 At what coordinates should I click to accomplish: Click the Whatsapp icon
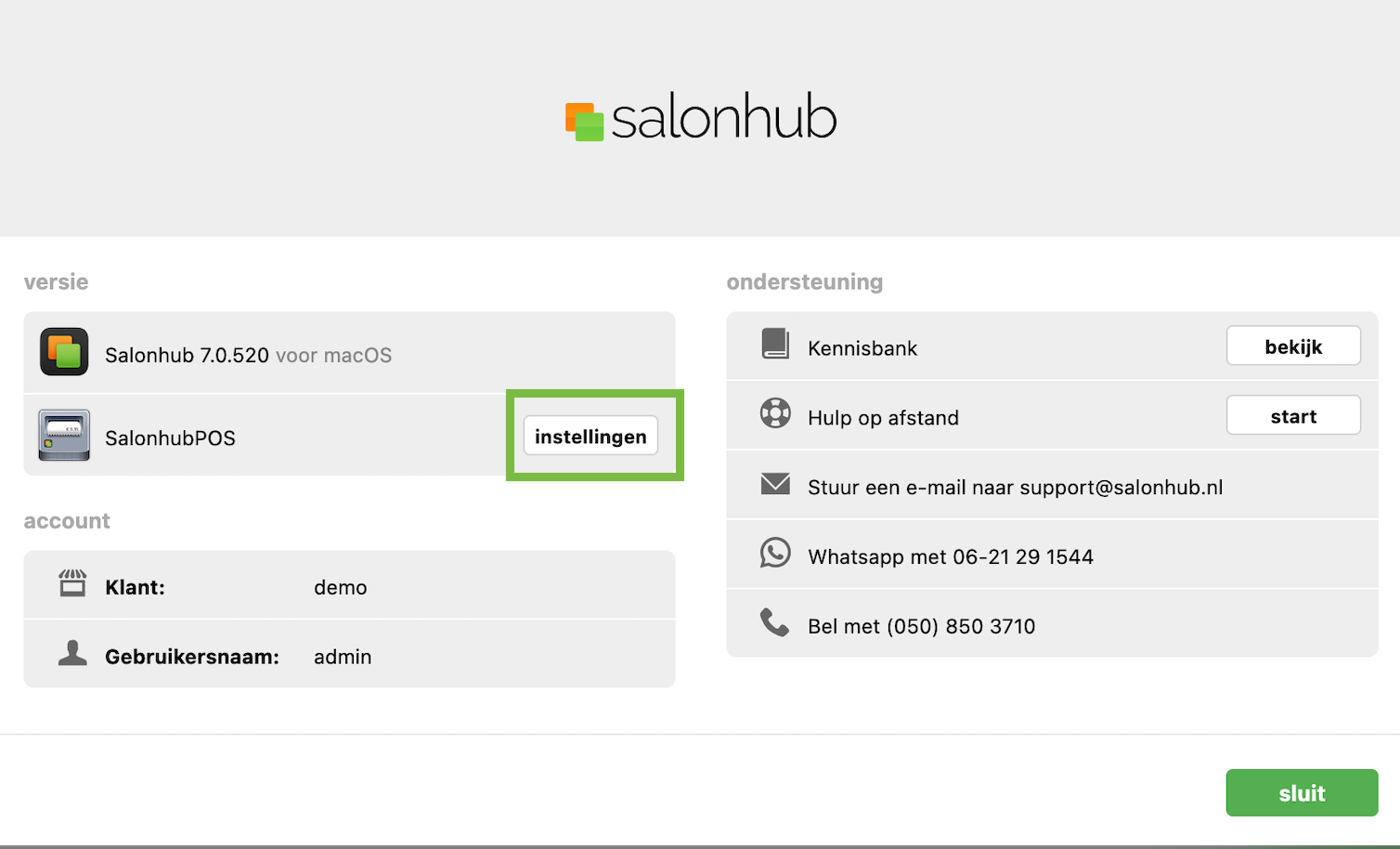tap(775, 553)
